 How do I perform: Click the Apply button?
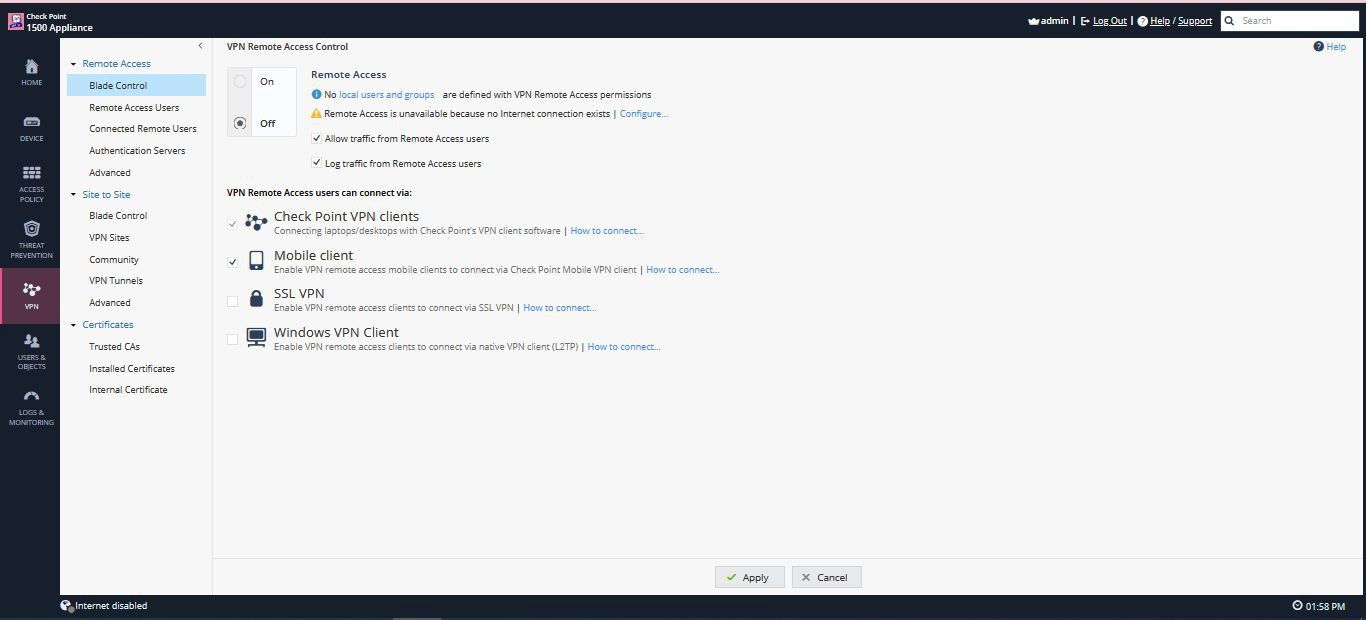(749, 577)
